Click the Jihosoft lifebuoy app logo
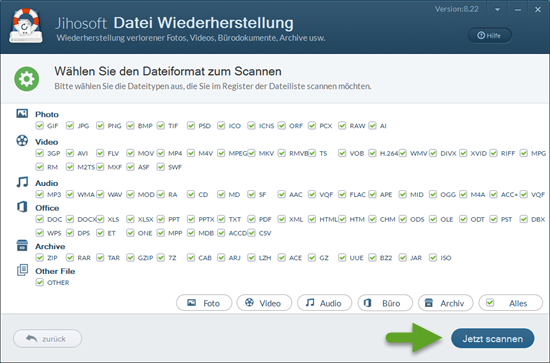This screenshot has width=550, height=363. pos(26,26)
